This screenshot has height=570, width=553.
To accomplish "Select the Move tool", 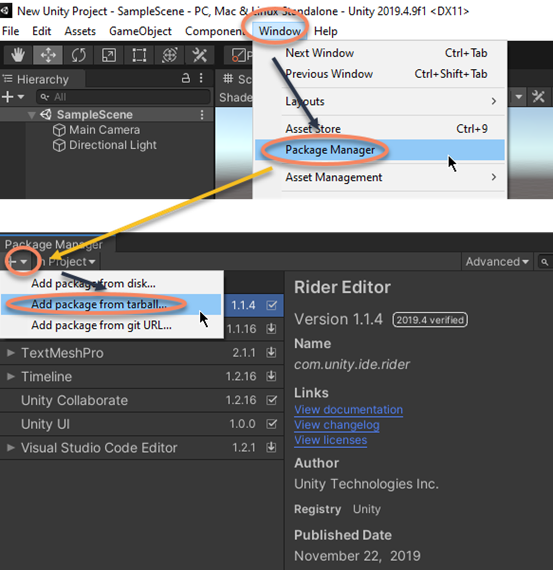I will [x=48, y=55].
